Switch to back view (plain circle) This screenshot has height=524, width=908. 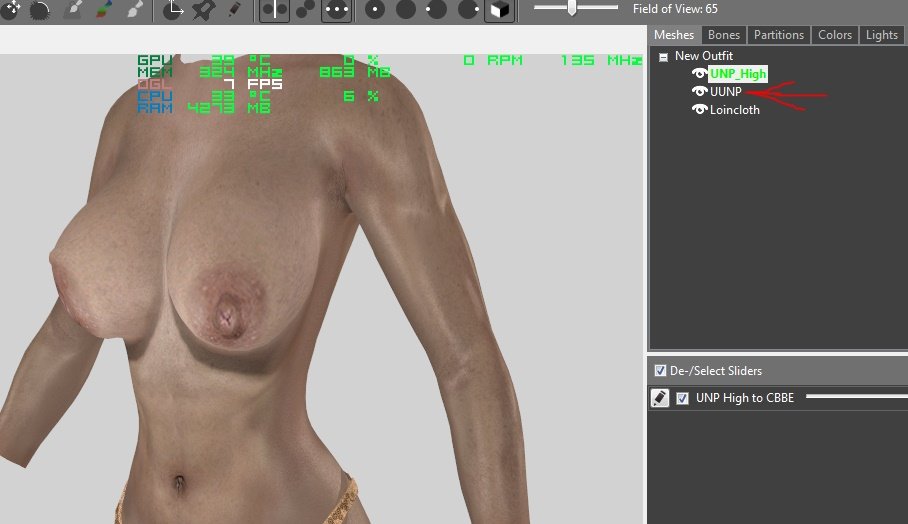click(405, 9)
